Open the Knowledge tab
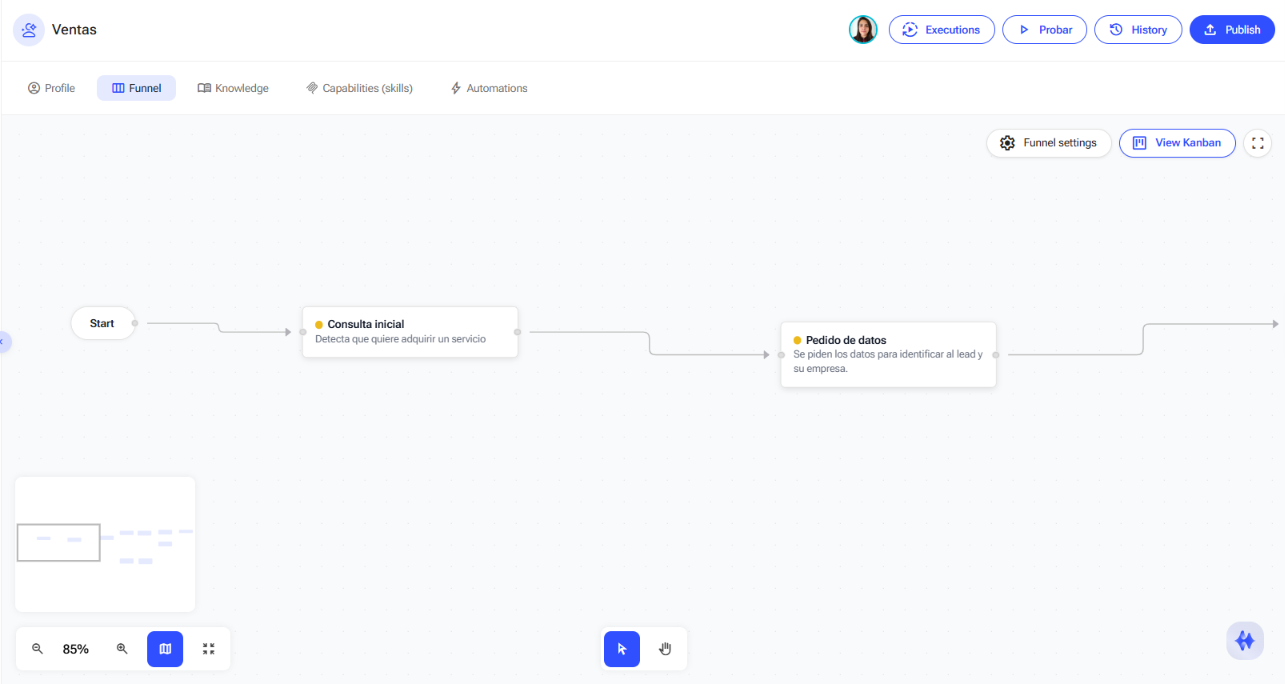Screen dimensions: 1285x684 233,88
